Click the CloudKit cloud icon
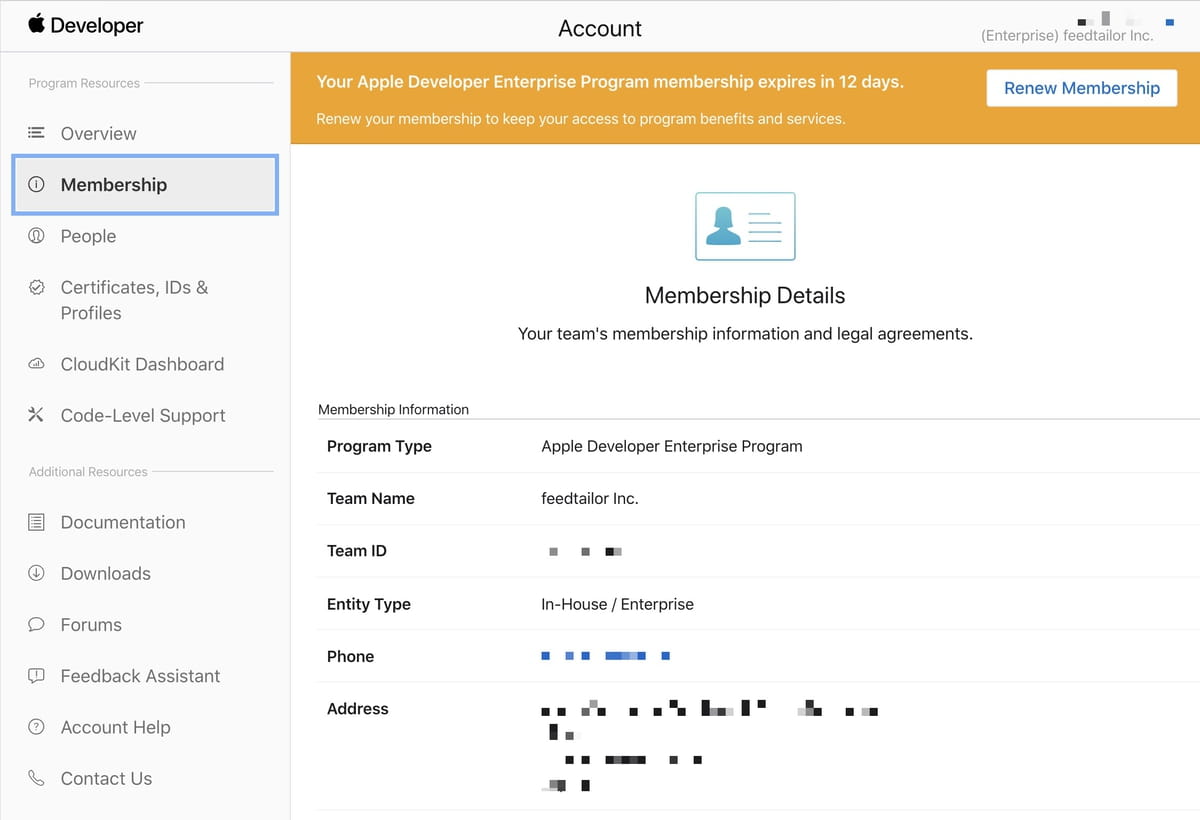Viewport: 1200px width, 820px height. click(x=36, y=364)
